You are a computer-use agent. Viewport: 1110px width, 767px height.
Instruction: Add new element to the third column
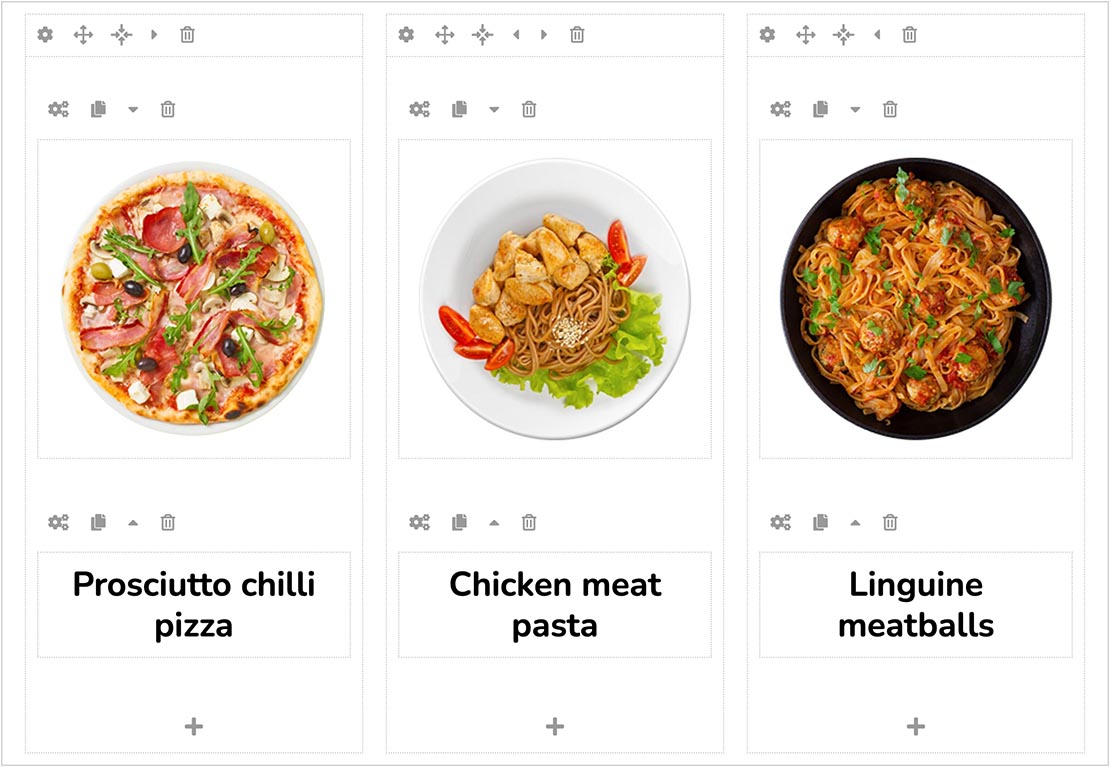tap(916, 726)
